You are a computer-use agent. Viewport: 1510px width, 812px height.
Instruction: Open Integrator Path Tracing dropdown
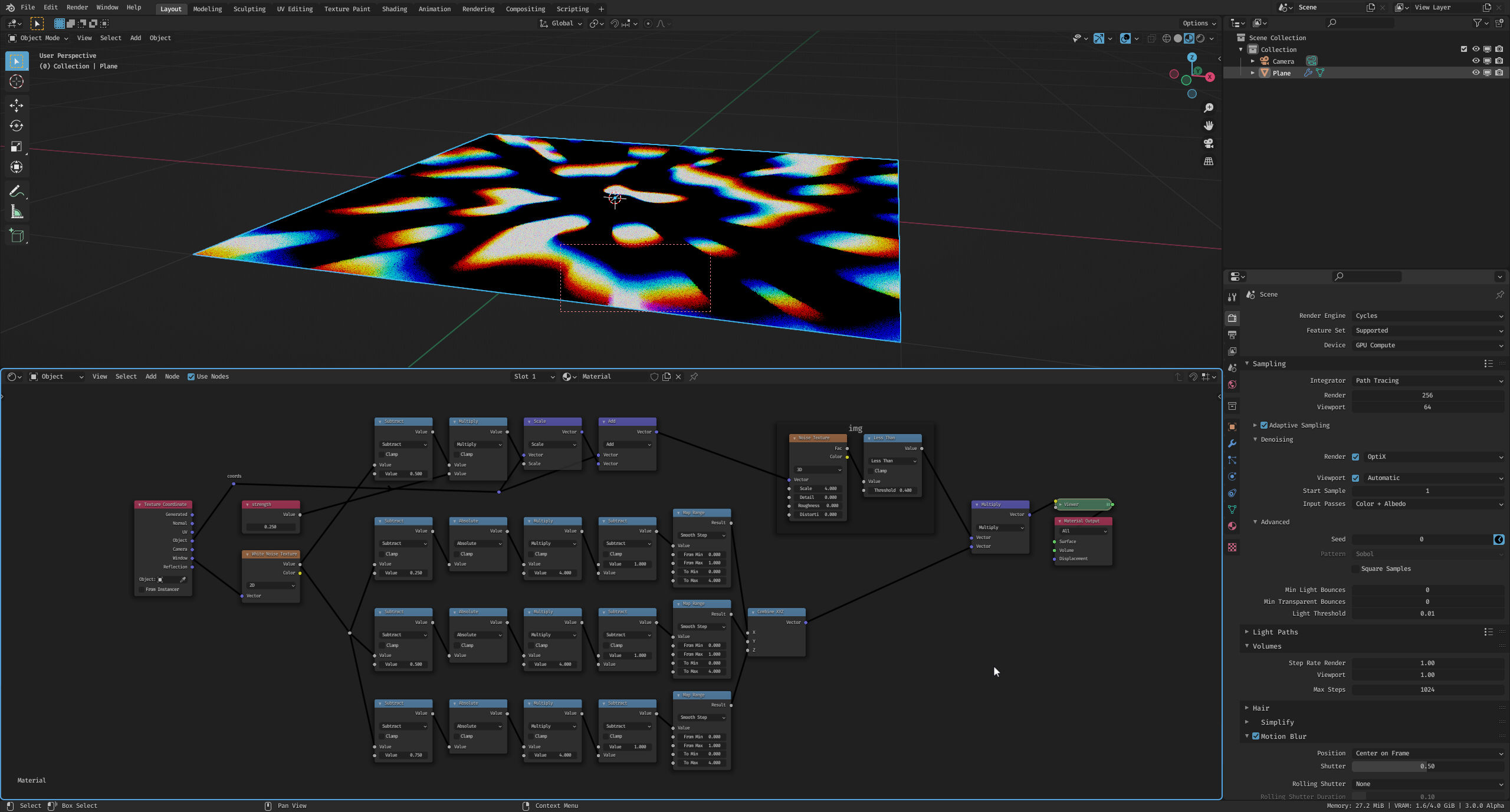[1428, 381]
